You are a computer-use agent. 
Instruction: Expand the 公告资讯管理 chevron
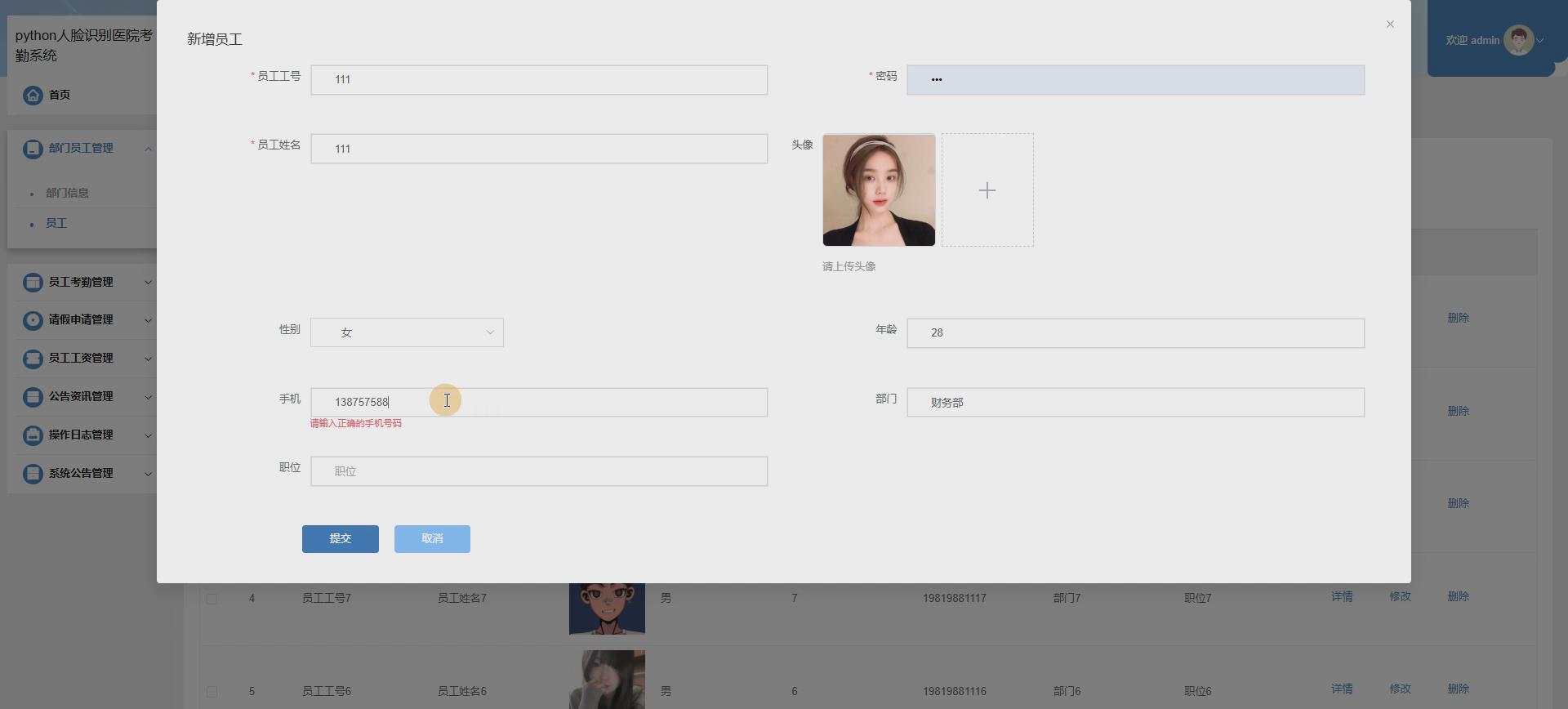[148, 397]
